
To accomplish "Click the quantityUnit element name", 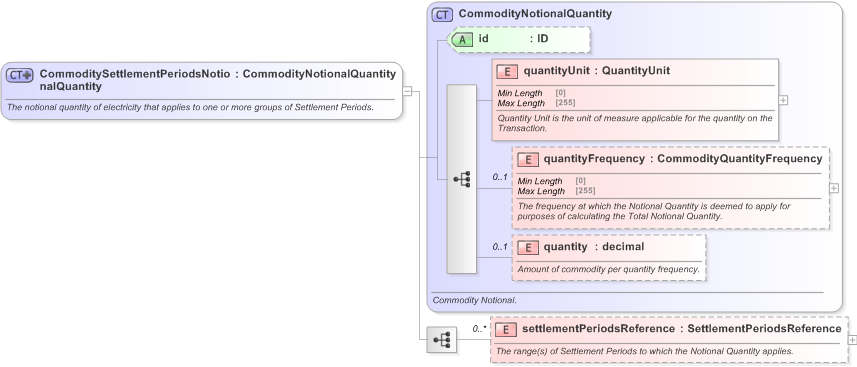I will pyautogui.click(x=557, y=71).
